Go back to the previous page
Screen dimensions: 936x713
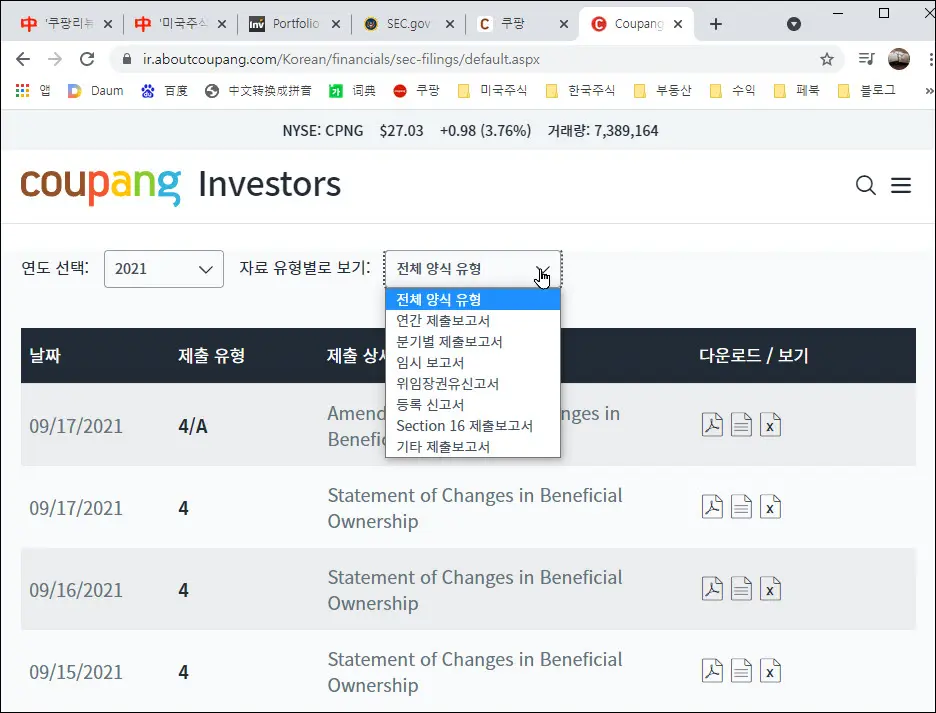23,59
